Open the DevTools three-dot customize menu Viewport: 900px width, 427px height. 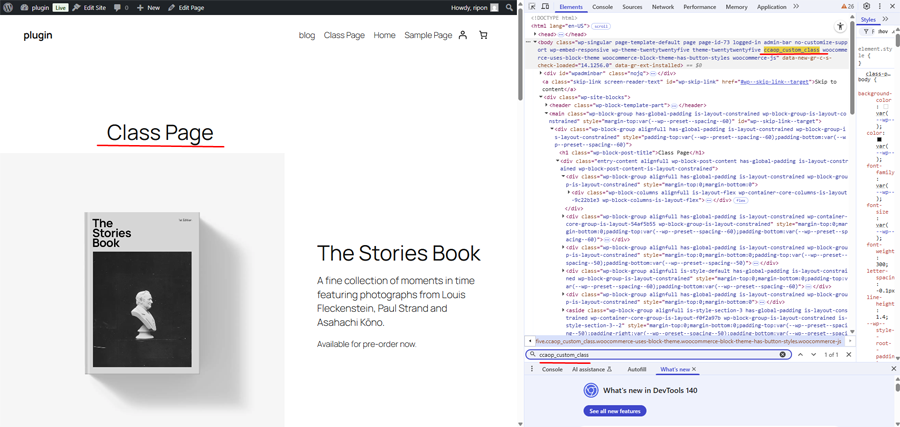[x=879, y=6]
